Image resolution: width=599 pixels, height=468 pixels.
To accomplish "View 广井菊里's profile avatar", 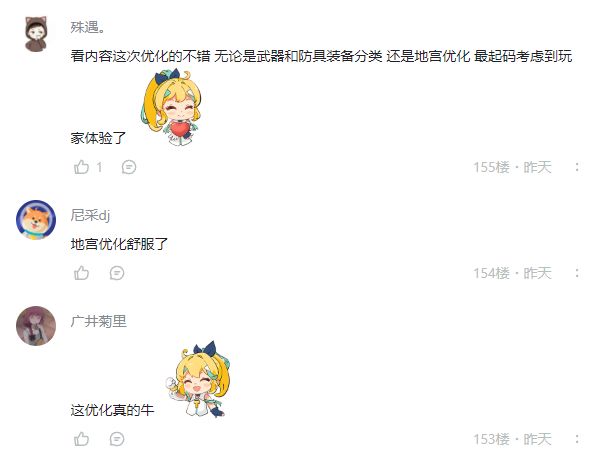I will (x=36, y=326).
